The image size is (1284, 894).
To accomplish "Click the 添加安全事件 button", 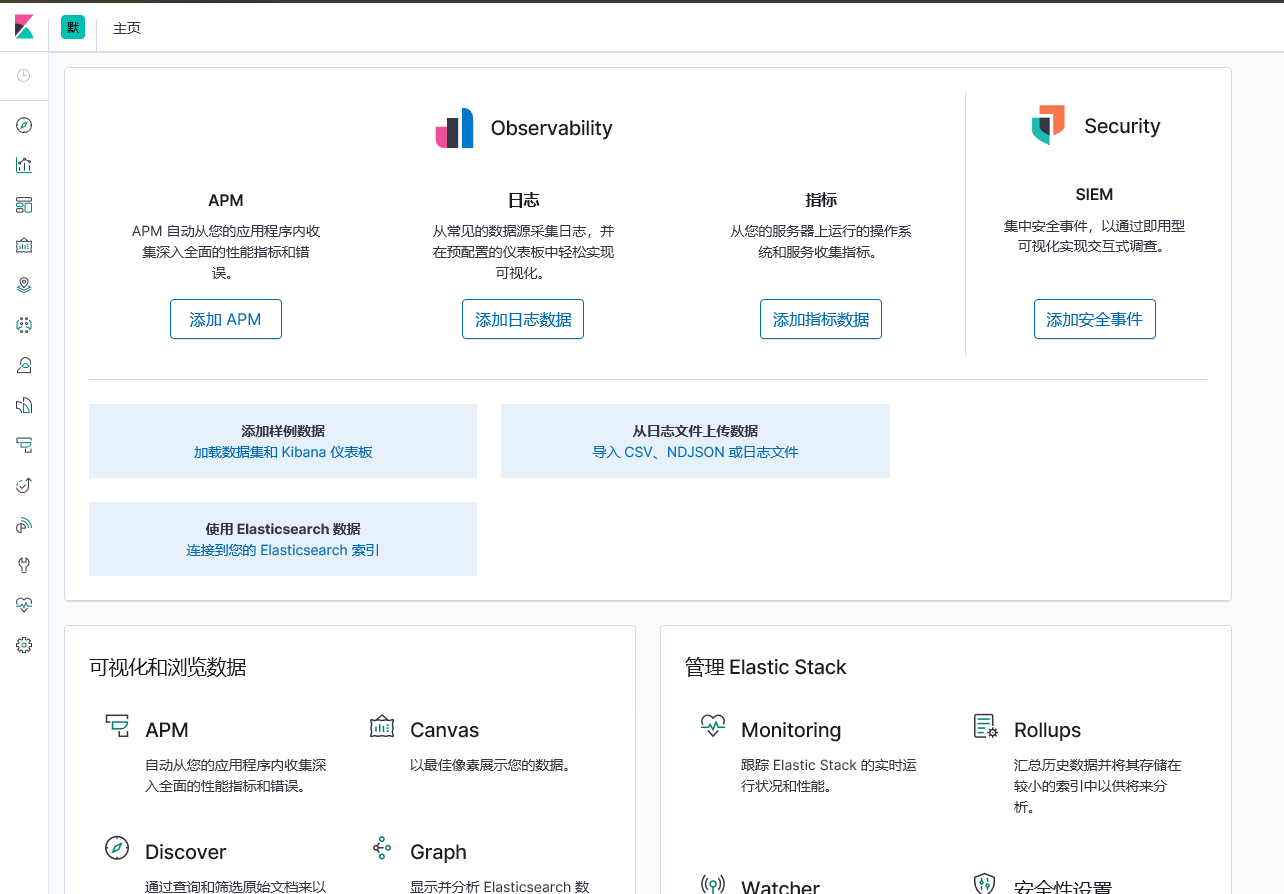I will [1095, 319].
